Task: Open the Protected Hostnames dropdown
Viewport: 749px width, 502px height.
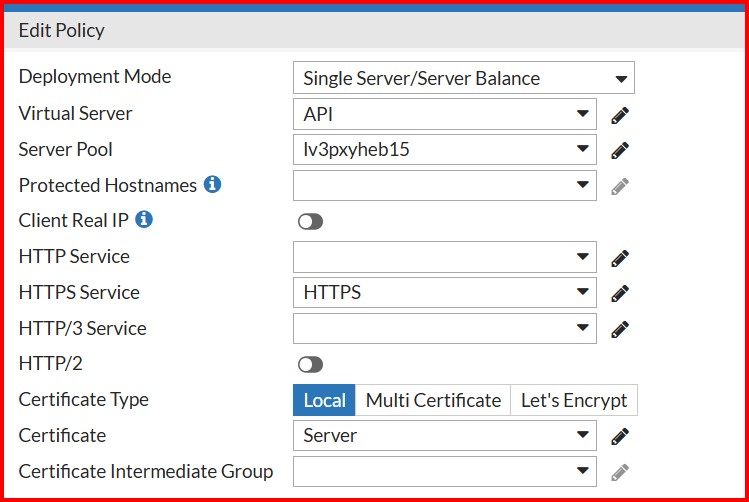Action: click(x=445, y=185)
